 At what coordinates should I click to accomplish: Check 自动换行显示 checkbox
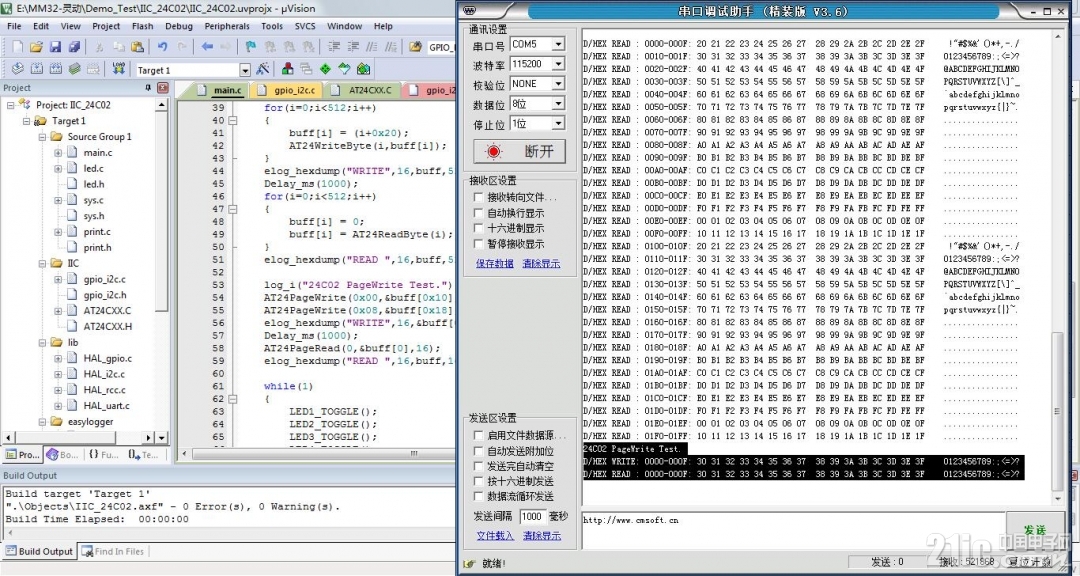[x=478, y=213]
